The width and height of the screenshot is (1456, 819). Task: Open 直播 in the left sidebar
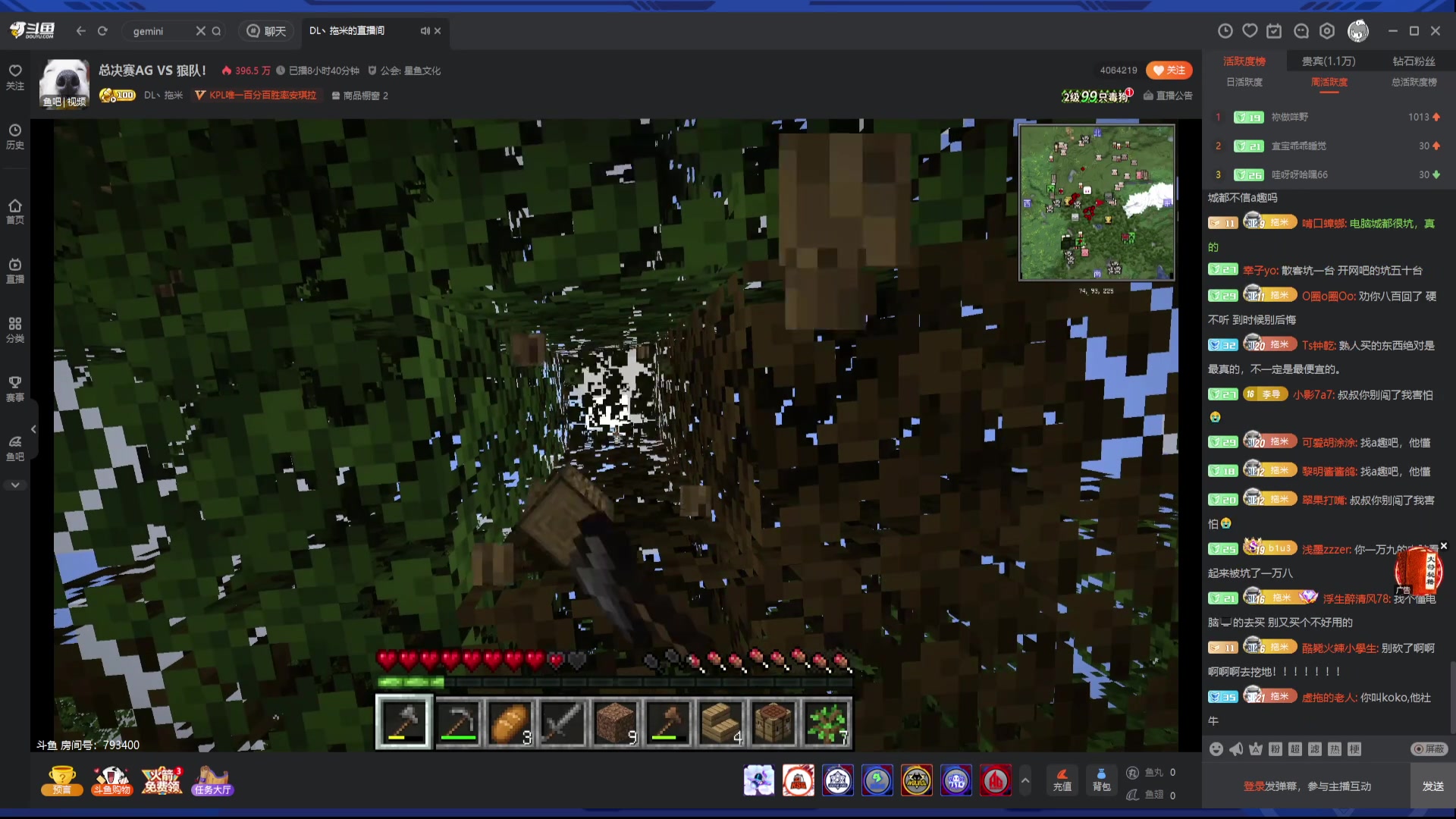(x=15, y=271)
